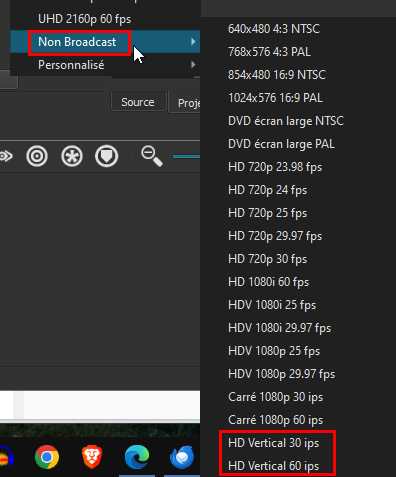Toggle the shield-in-circle timeline icon
The image size is (396, 477).
point(106,156)
